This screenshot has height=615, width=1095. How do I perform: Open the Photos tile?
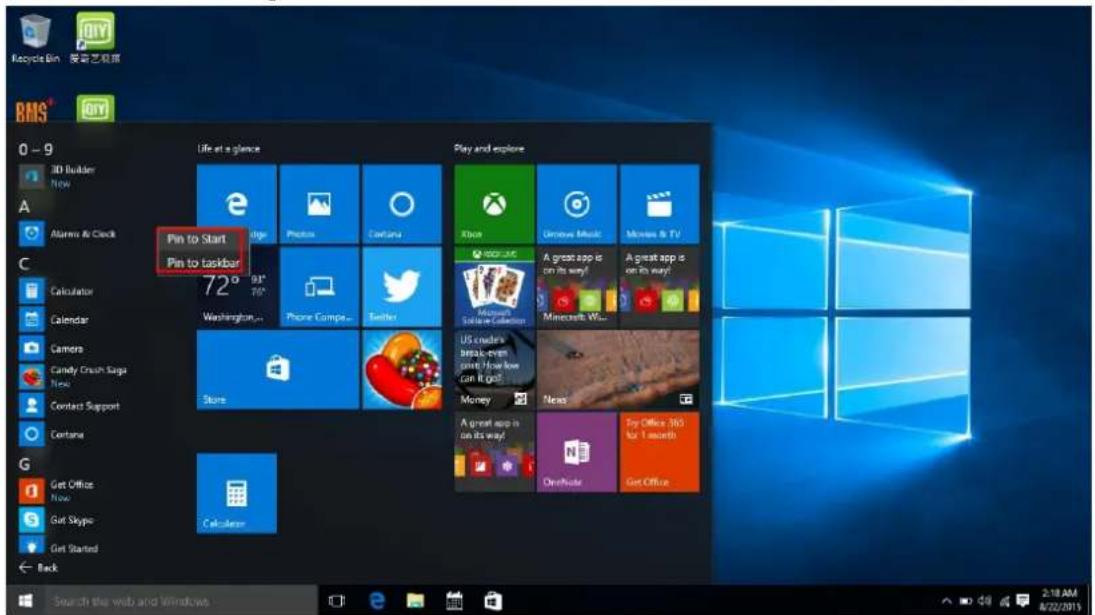(319, 204)
